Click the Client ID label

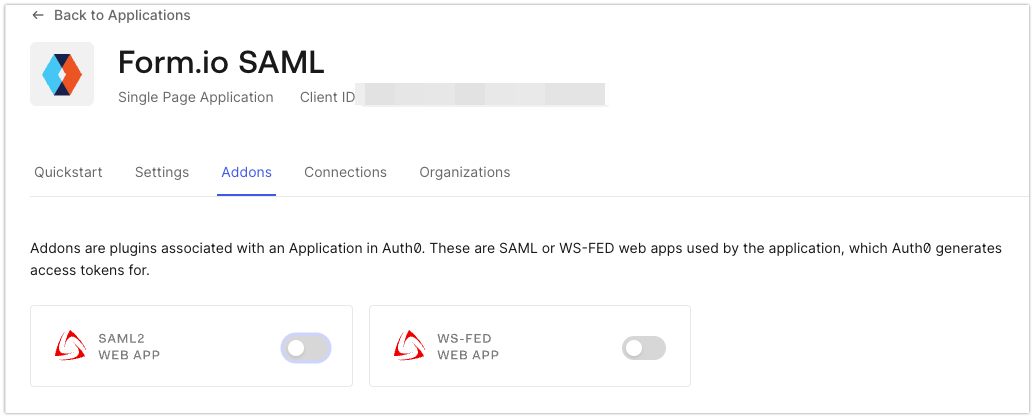coord(327,97)
